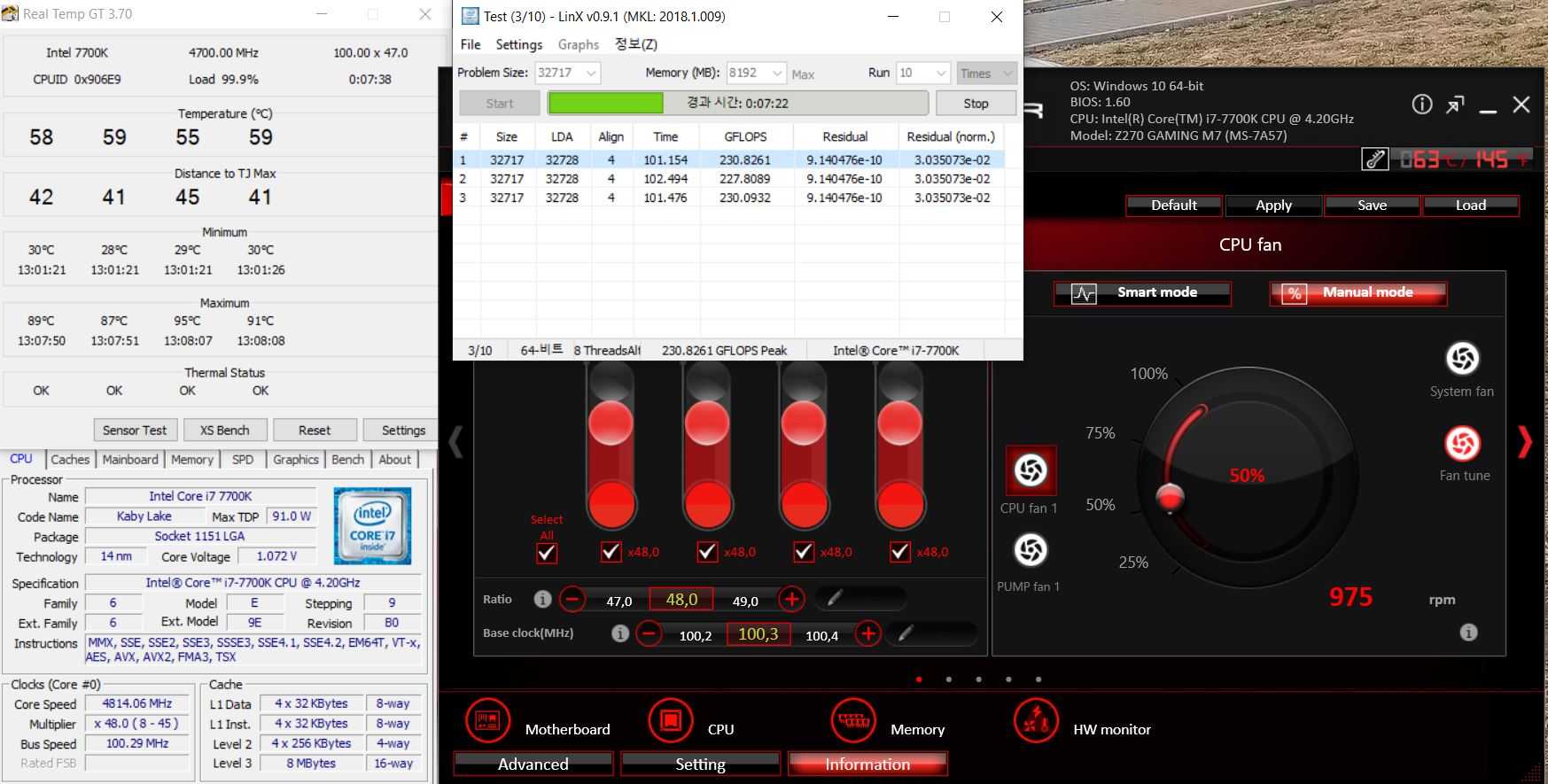Image resolution: width=1548 pixels, height=784 pixels.
Task: Open the HW monitor icon
Action: (x=1036, y=719)
